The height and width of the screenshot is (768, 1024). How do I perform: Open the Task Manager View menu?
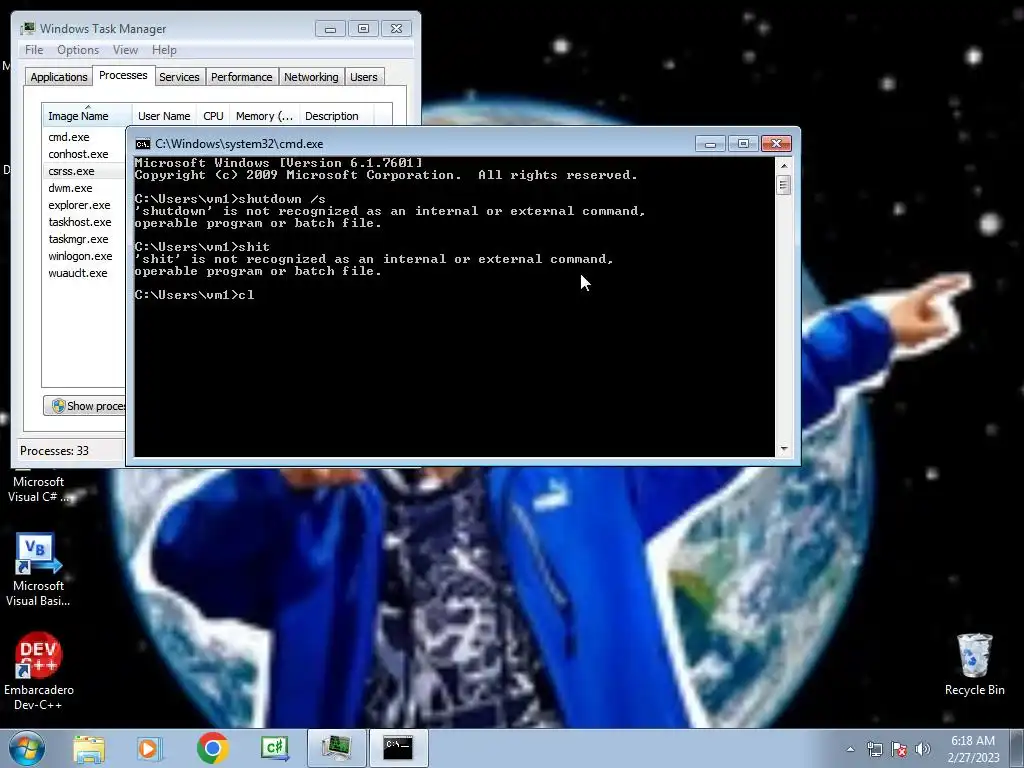(125, 50)
